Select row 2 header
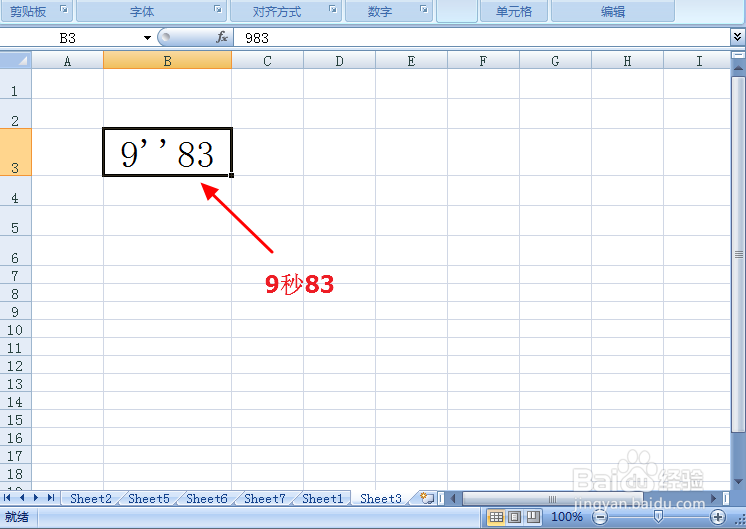Viewport: 746px width, 529px height. pyautogui.click(x=15, y=114)
